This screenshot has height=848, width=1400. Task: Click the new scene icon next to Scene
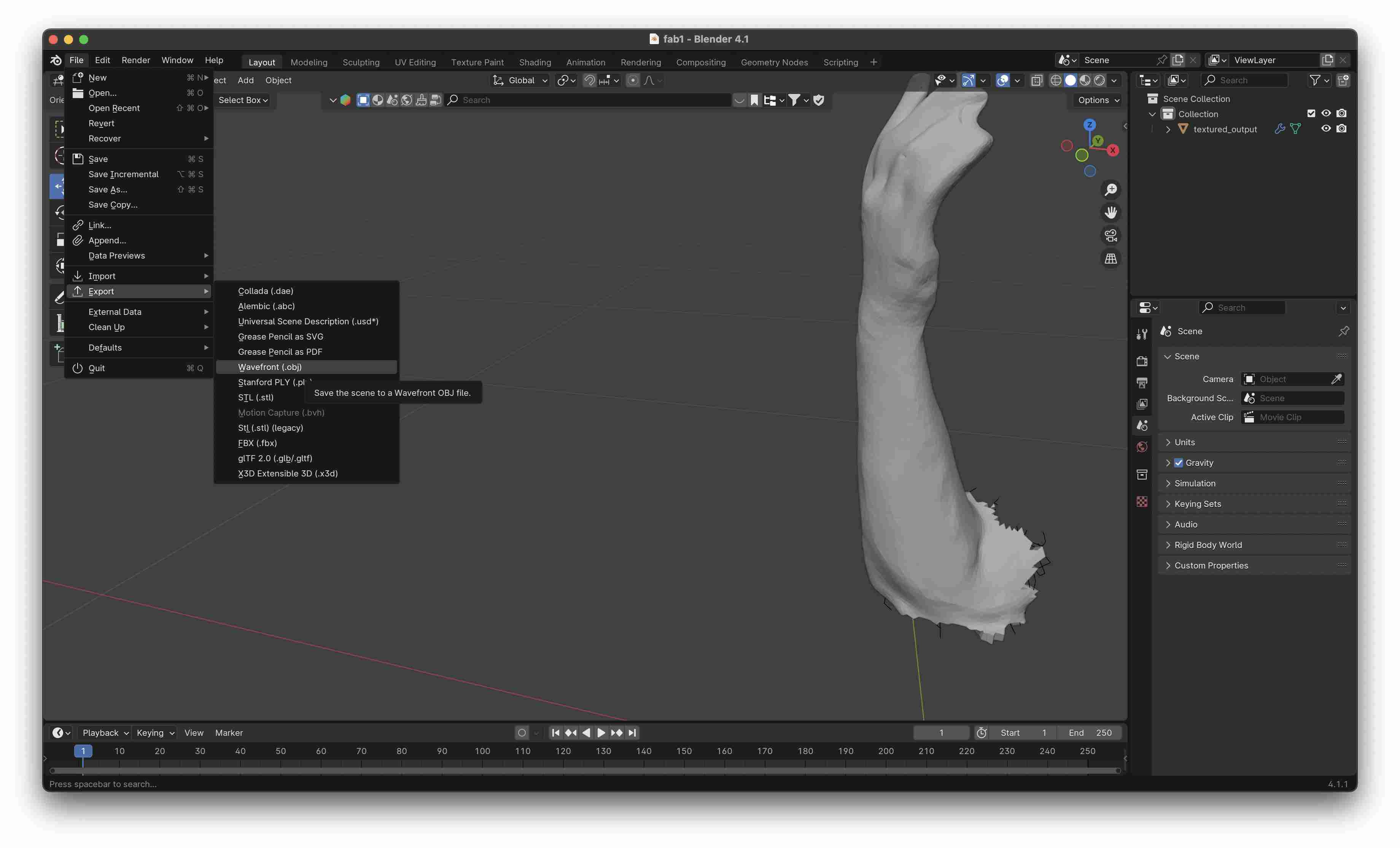(1178, 60)
